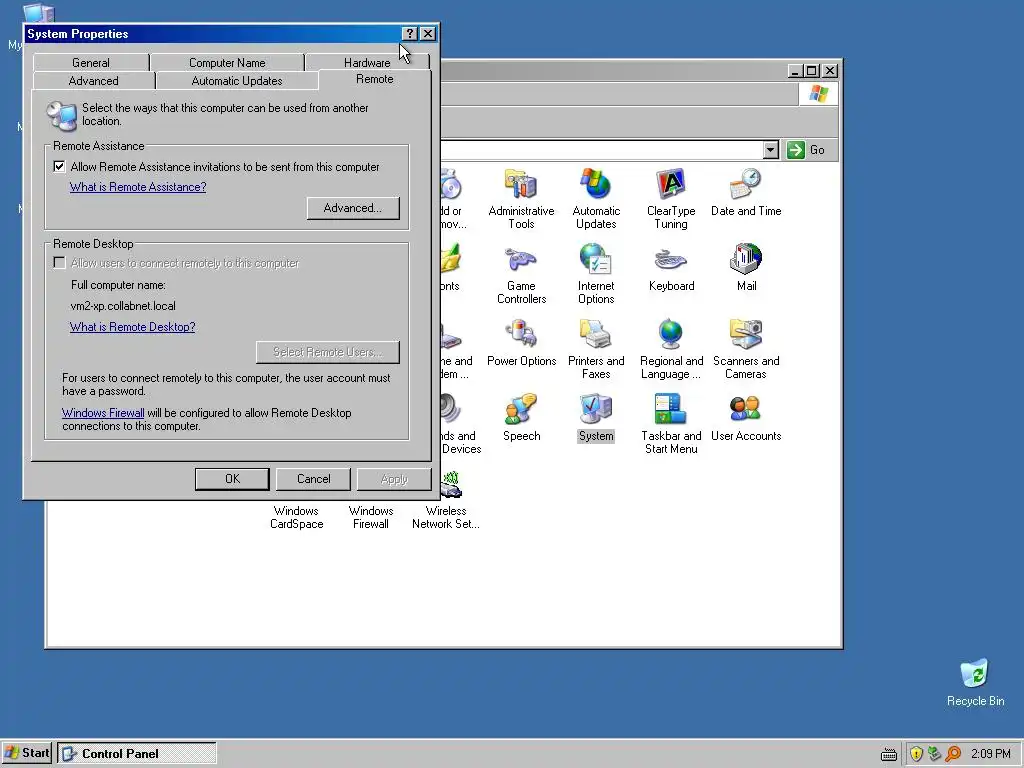The image size is (1024, 768).
Task: Open What is Remote Desktop link
Action: (x=133, y=327)
